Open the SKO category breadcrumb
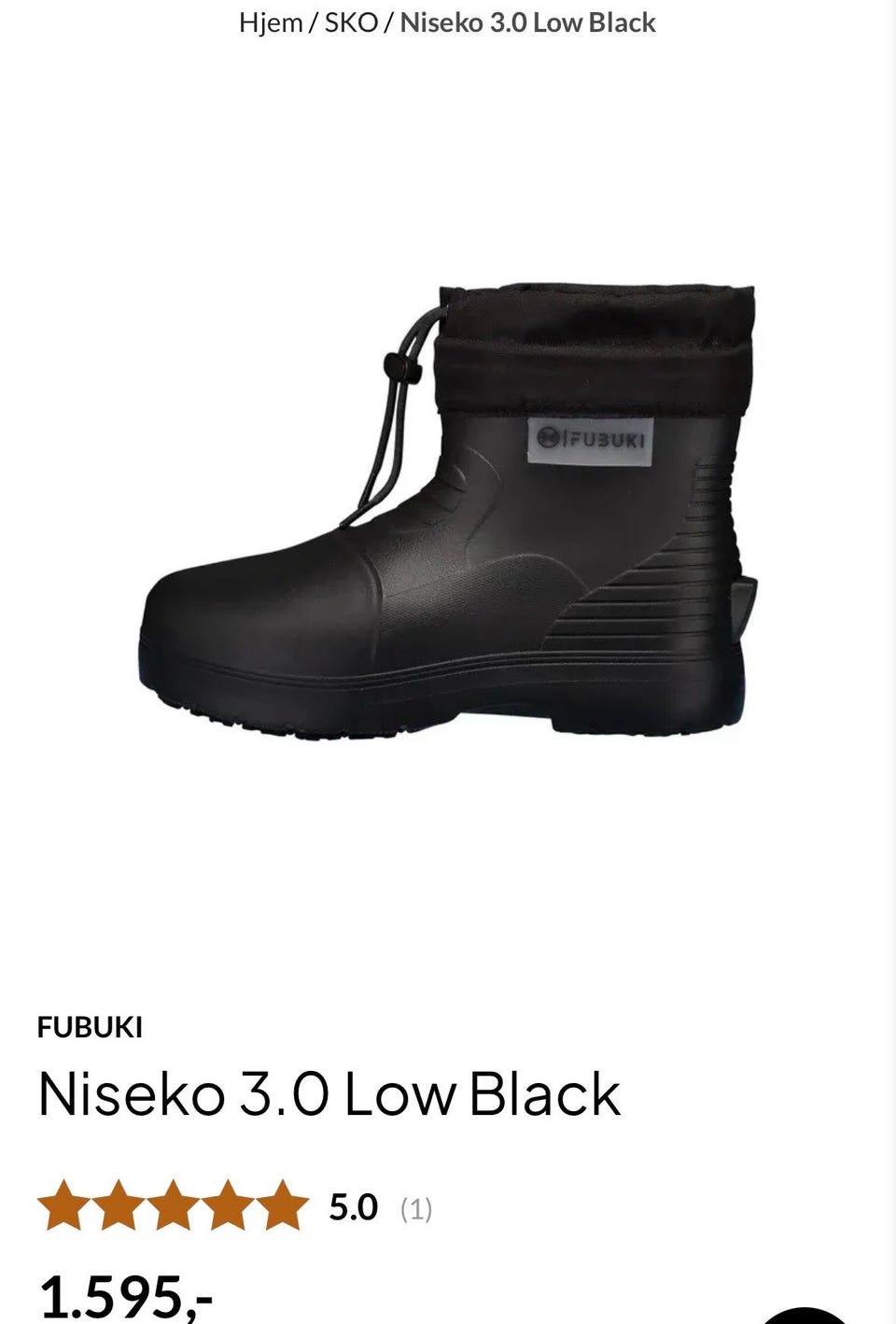This screenshot has height=1324, width=896. click(x=351, y=22)
